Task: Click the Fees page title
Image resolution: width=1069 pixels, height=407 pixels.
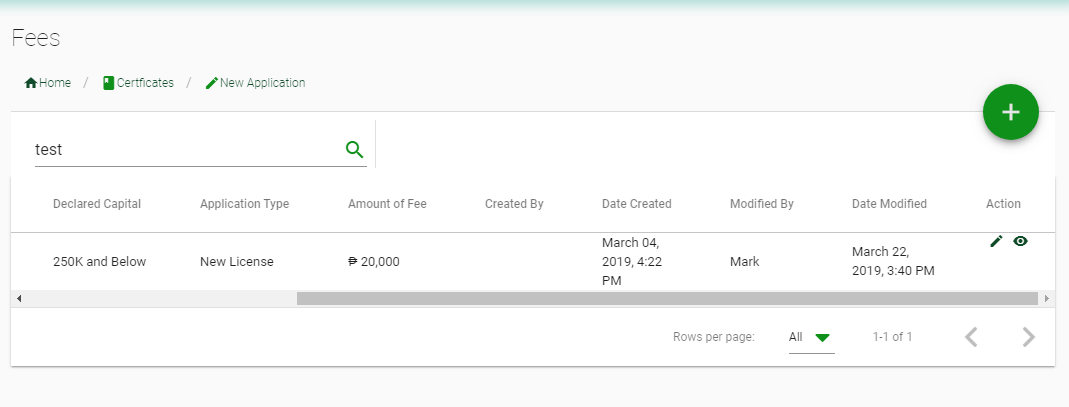Action: 36,38
